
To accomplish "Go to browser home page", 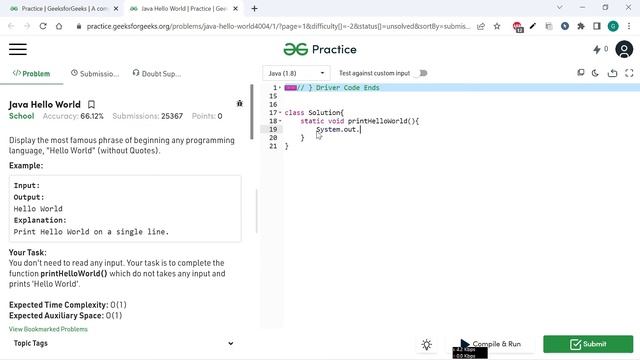I will [59, 26].
